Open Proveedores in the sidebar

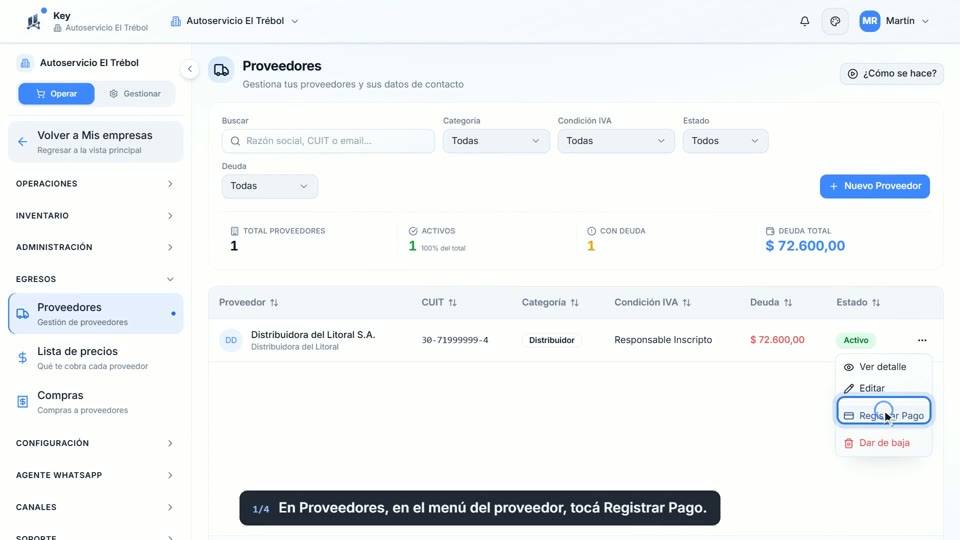click(x=96, y=313)
